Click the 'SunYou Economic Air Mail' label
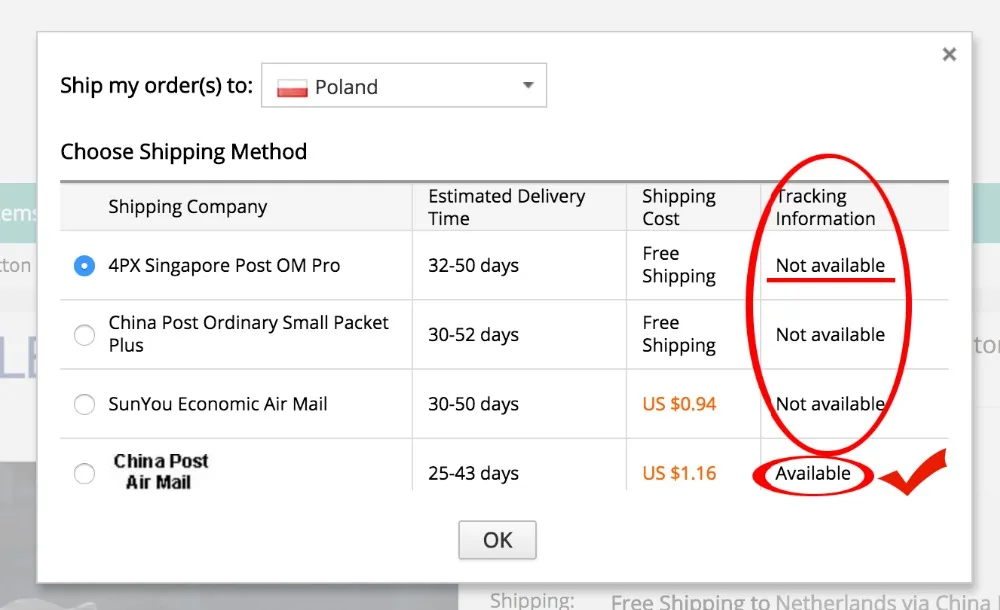Screen dimensions: 1000x610 [x=217, y=404]
